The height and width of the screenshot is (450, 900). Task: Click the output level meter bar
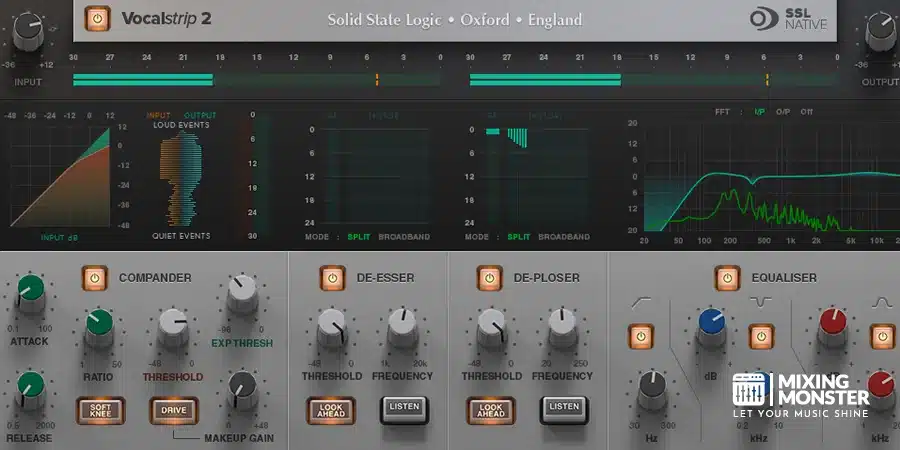(653, 80)
